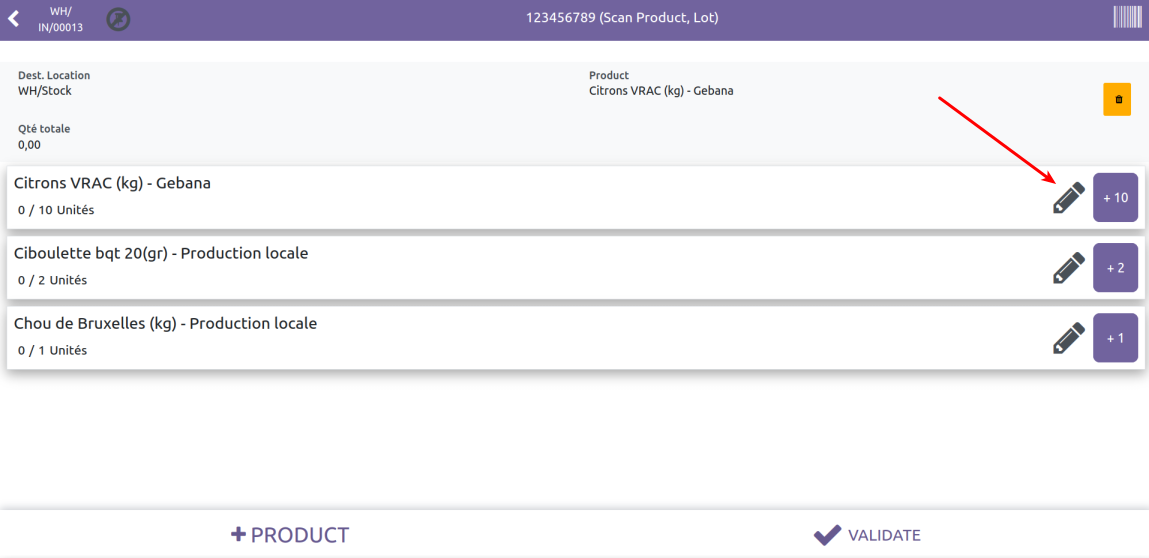Add 2 units to Ciboulette bqt
The height and width of the screenshot is (558, 1149).
pos(1115,268)
